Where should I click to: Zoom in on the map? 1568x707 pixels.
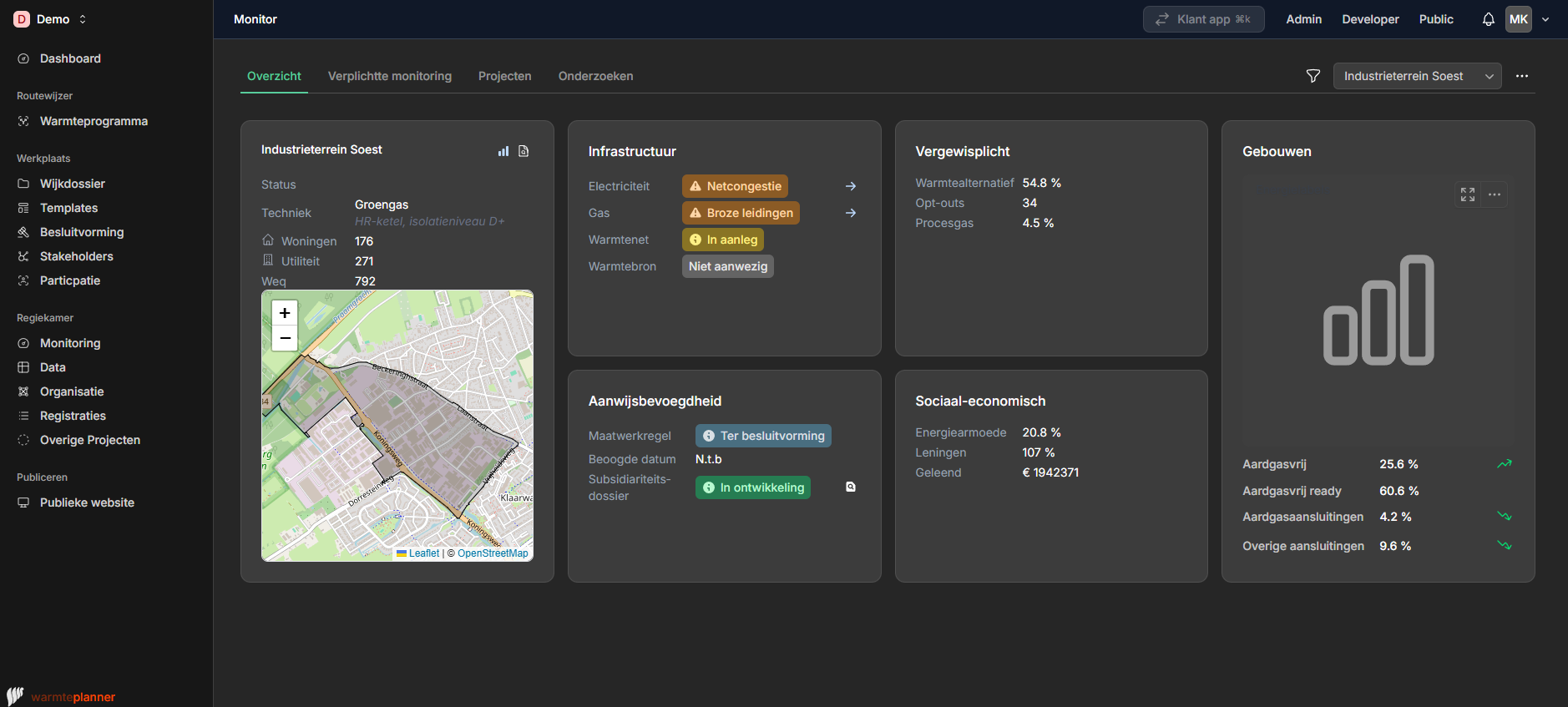285,313
